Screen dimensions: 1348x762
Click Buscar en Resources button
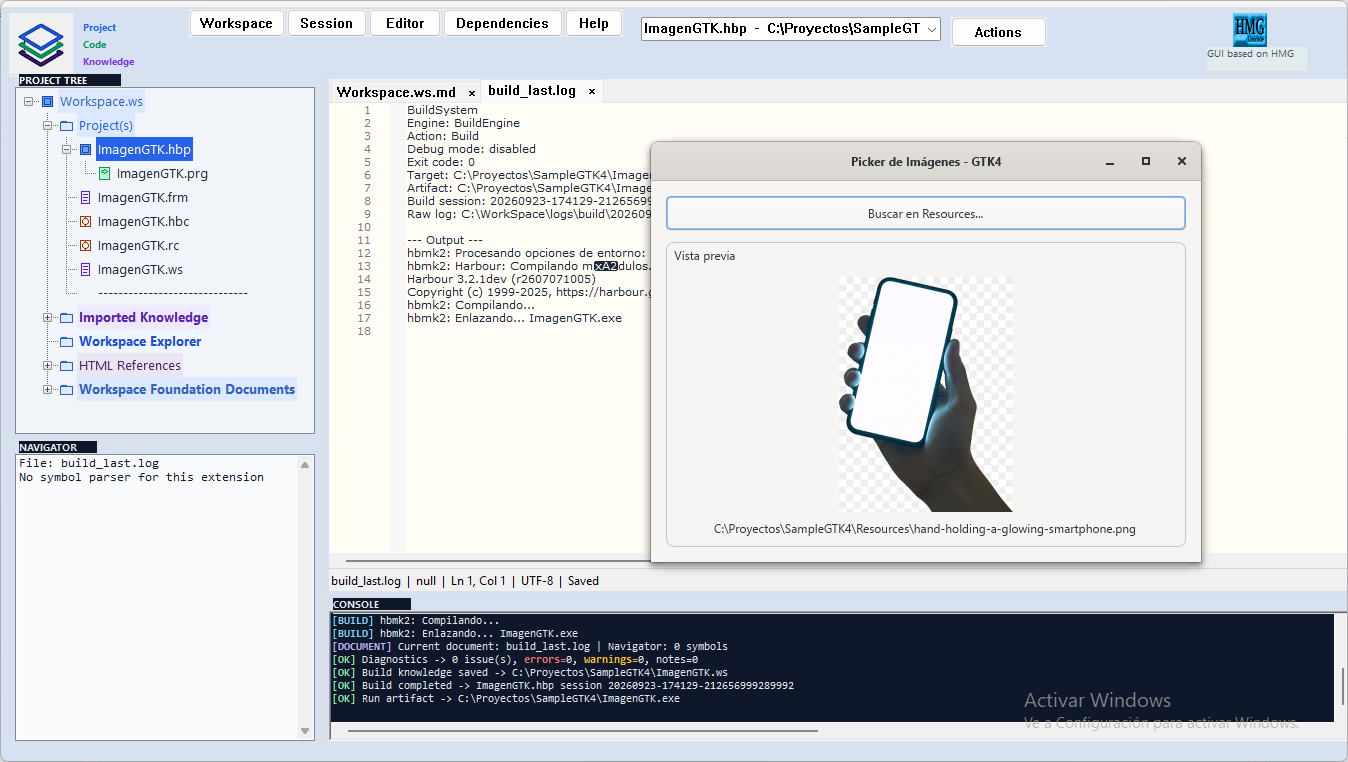925,213
